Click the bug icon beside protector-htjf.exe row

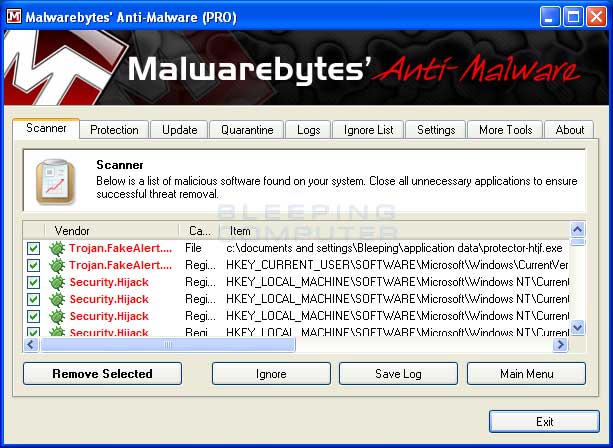click(57, 248)
